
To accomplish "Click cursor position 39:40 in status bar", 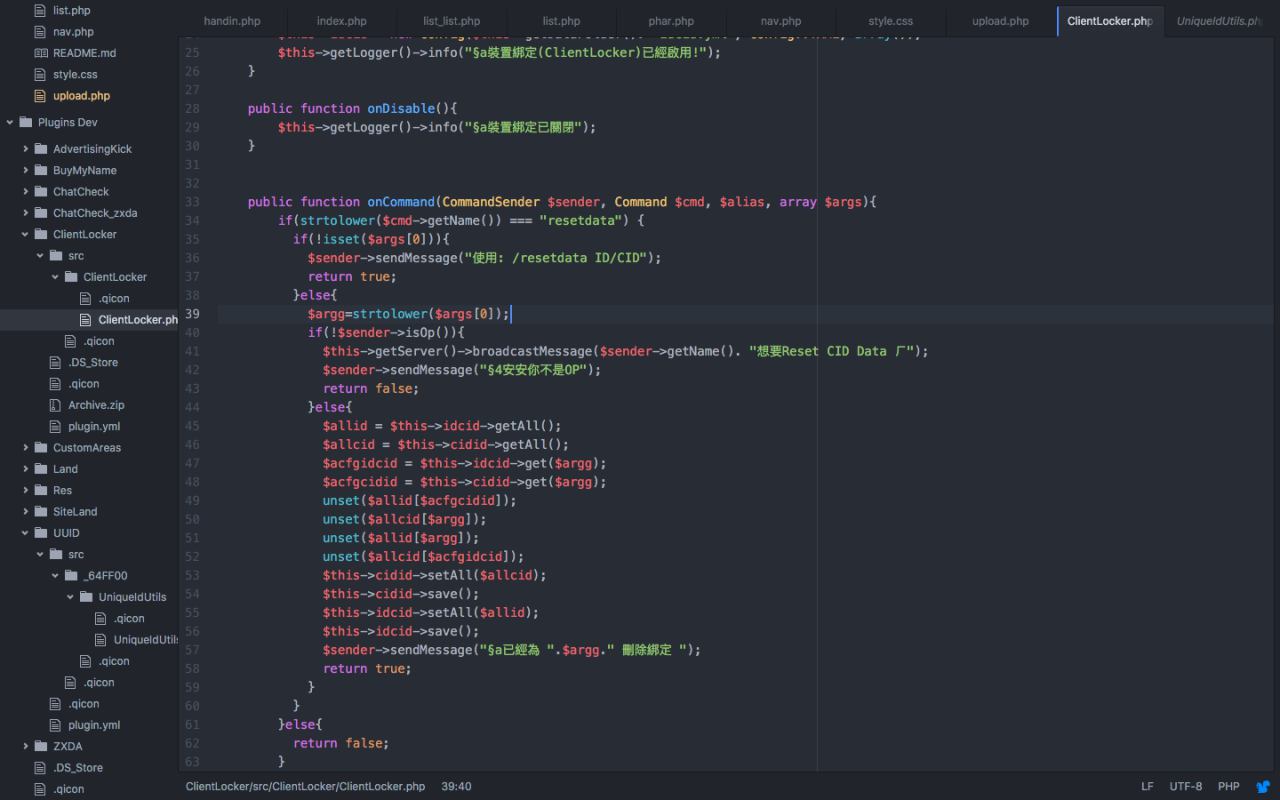I will 456,787.
